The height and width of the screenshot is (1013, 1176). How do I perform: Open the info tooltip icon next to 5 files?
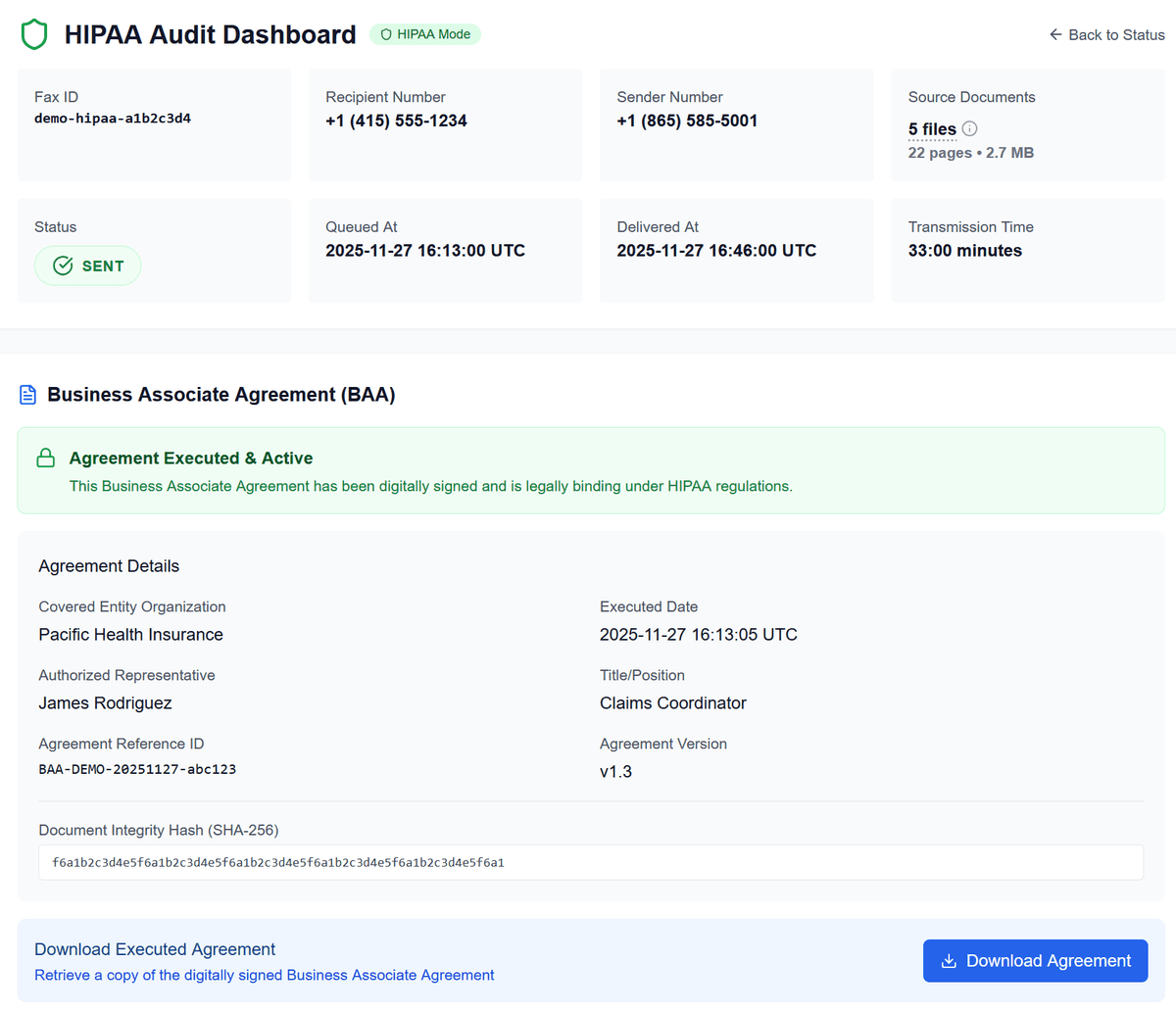point(969,128)
